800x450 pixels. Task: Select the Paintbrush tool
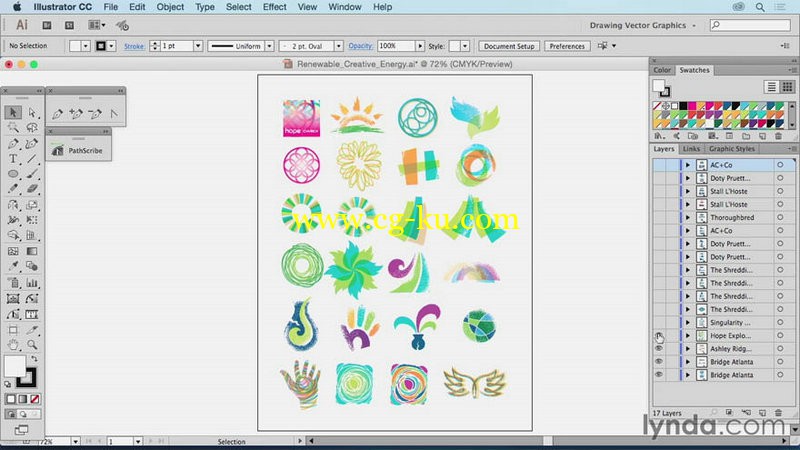(32, 174)
